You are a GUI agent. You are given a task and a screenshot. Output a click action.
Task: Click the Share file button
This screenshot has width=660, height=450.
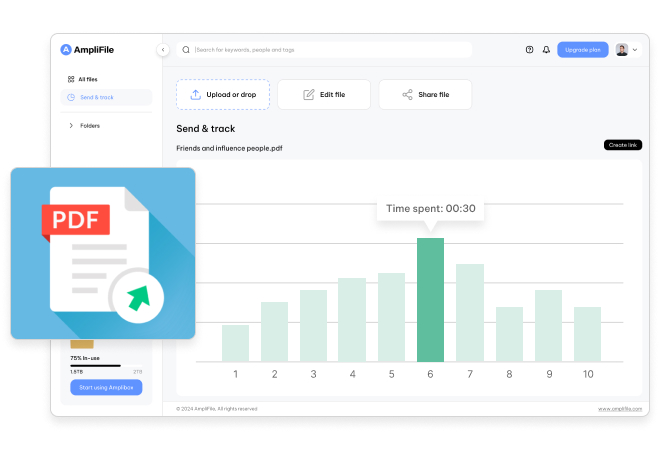425,95
